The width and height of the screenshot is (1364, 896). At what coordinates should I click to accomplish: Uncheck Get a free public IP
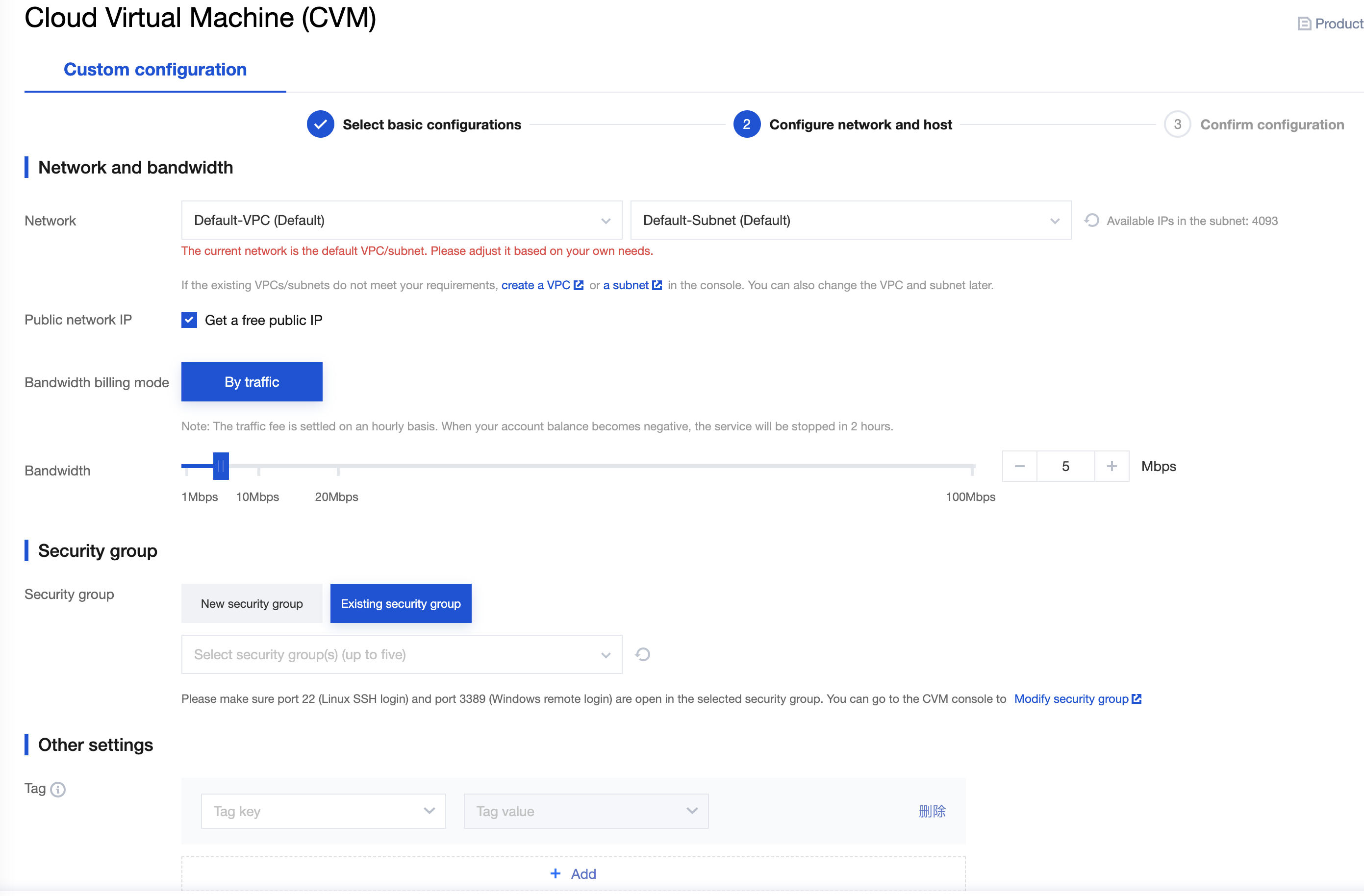click(x=189, y=320)
